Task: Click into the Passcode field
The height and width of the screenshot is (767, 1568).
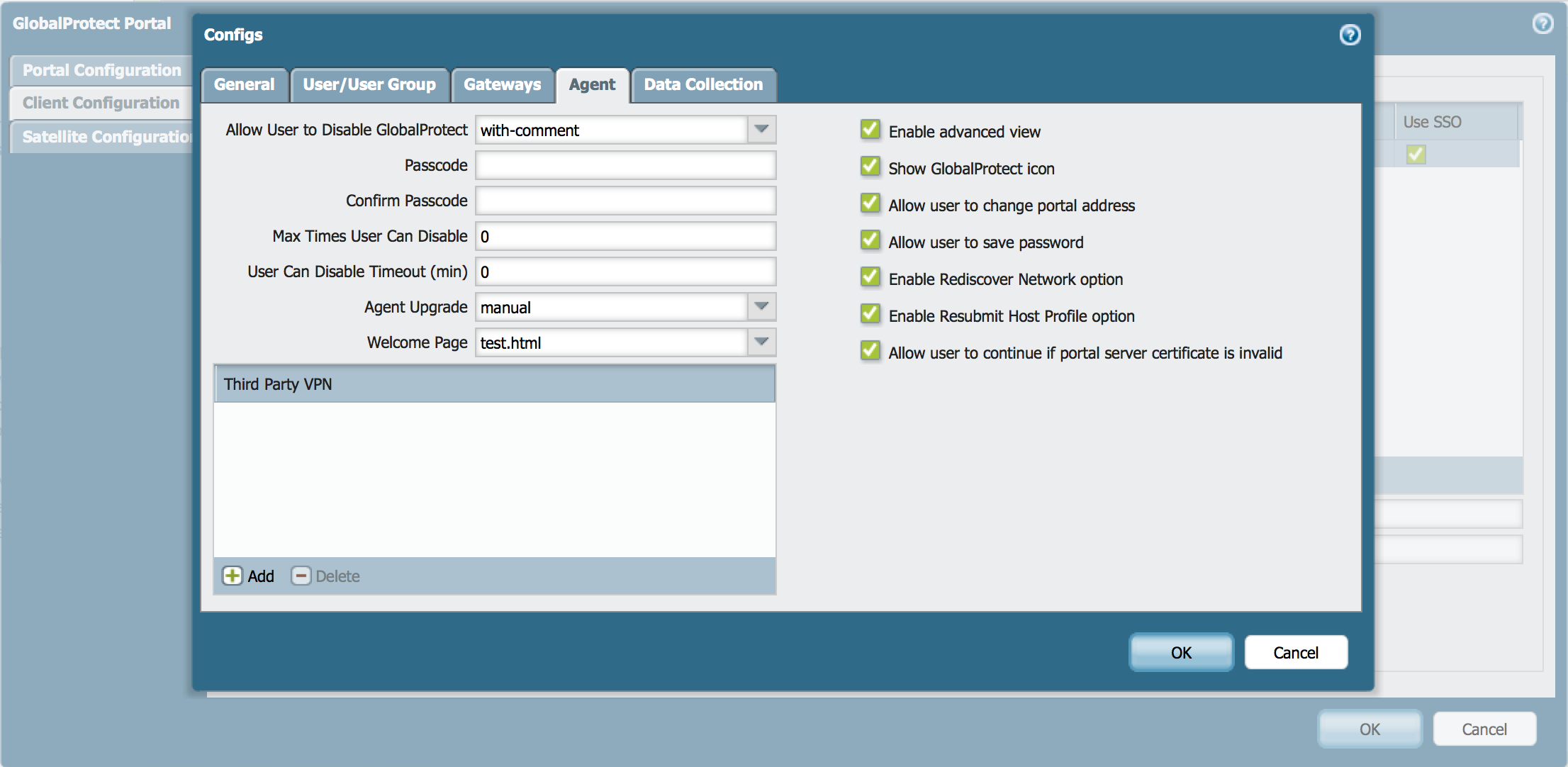Action: pos(625,165)
